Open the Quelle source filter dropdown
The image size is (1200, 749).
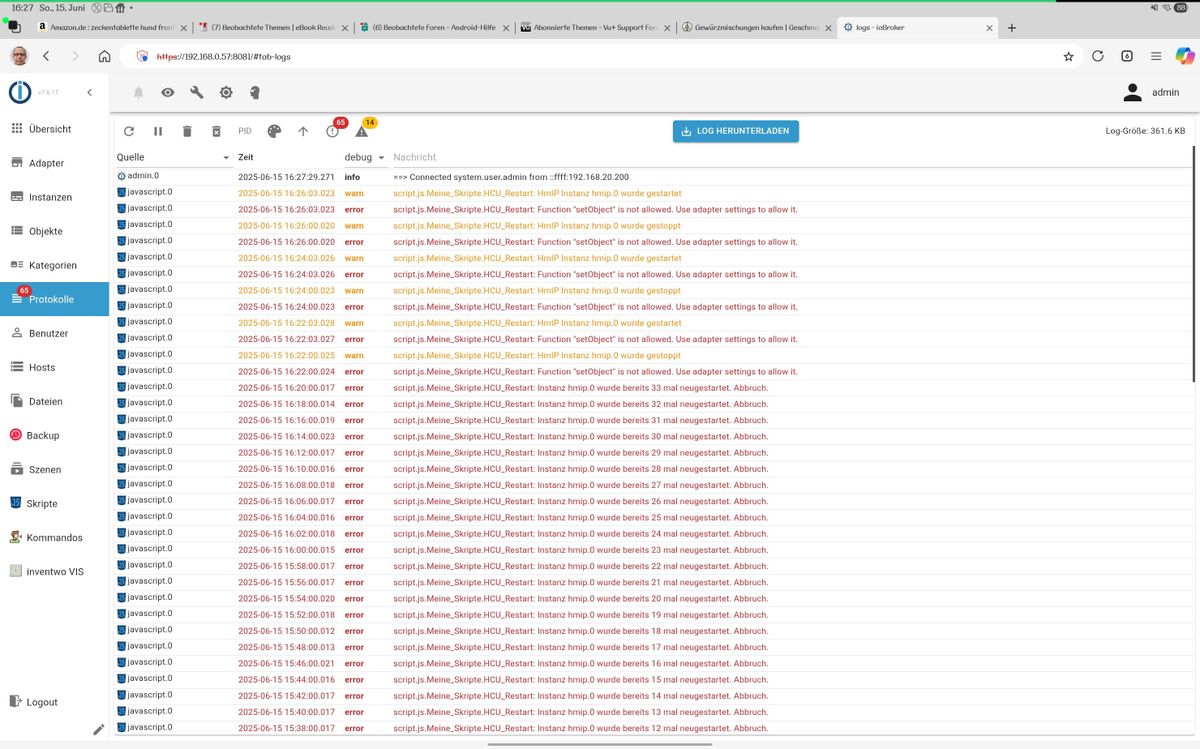tap(226, 158)
